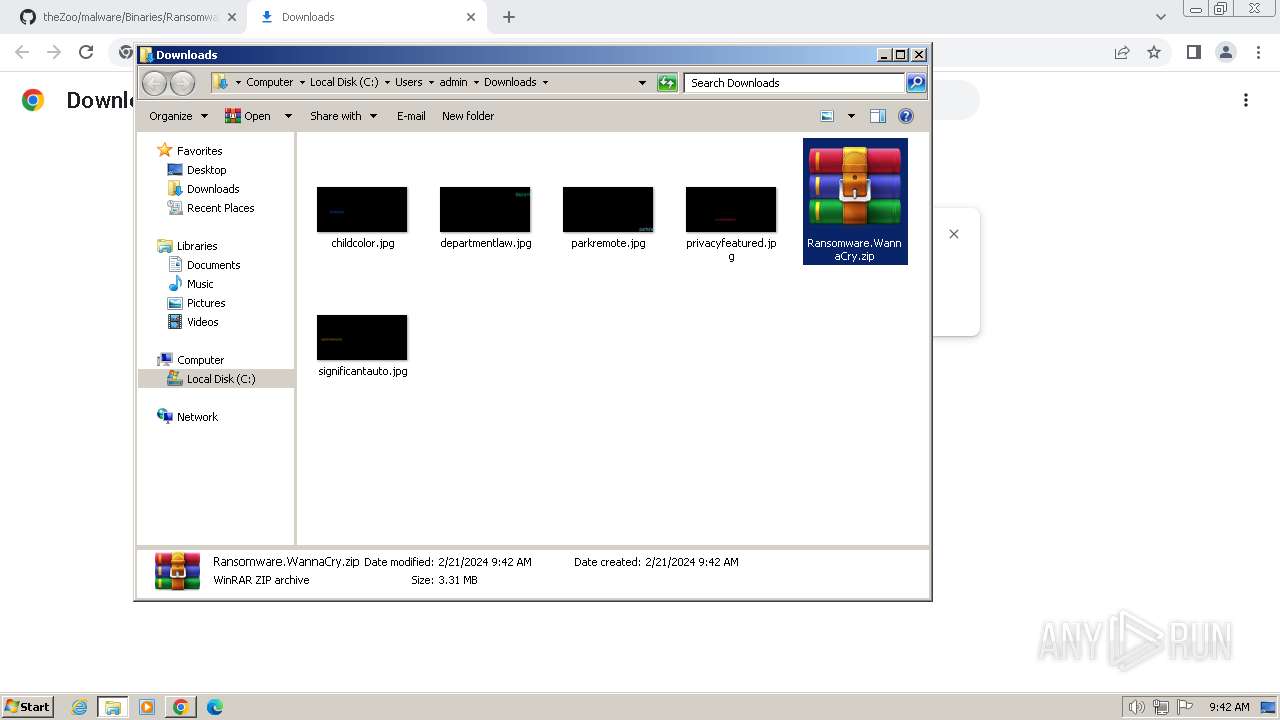Image resolution: width=1280 pixels, height=720 pixels.
Task: Open Chrome tab search chevron
Action: (x=1160, y=17)
